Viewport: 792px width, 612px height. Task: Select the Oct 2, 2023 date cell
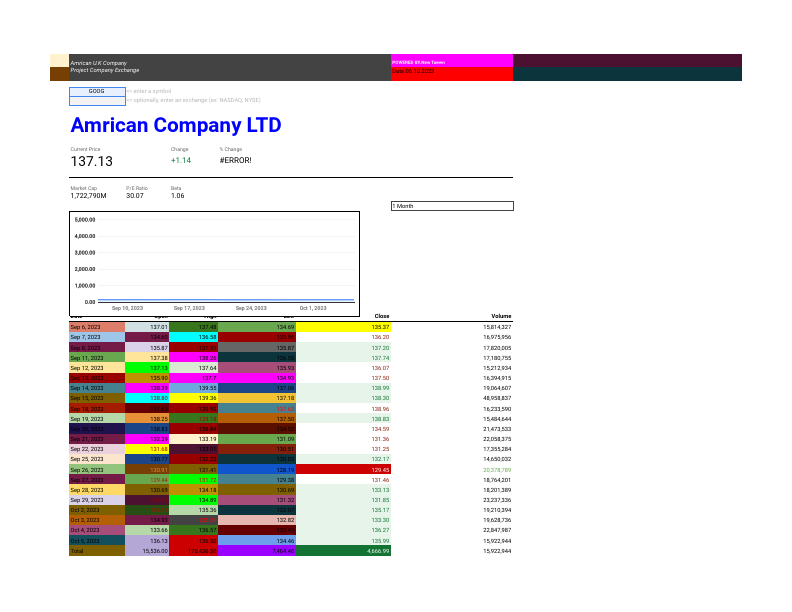[x=97, y=511]
